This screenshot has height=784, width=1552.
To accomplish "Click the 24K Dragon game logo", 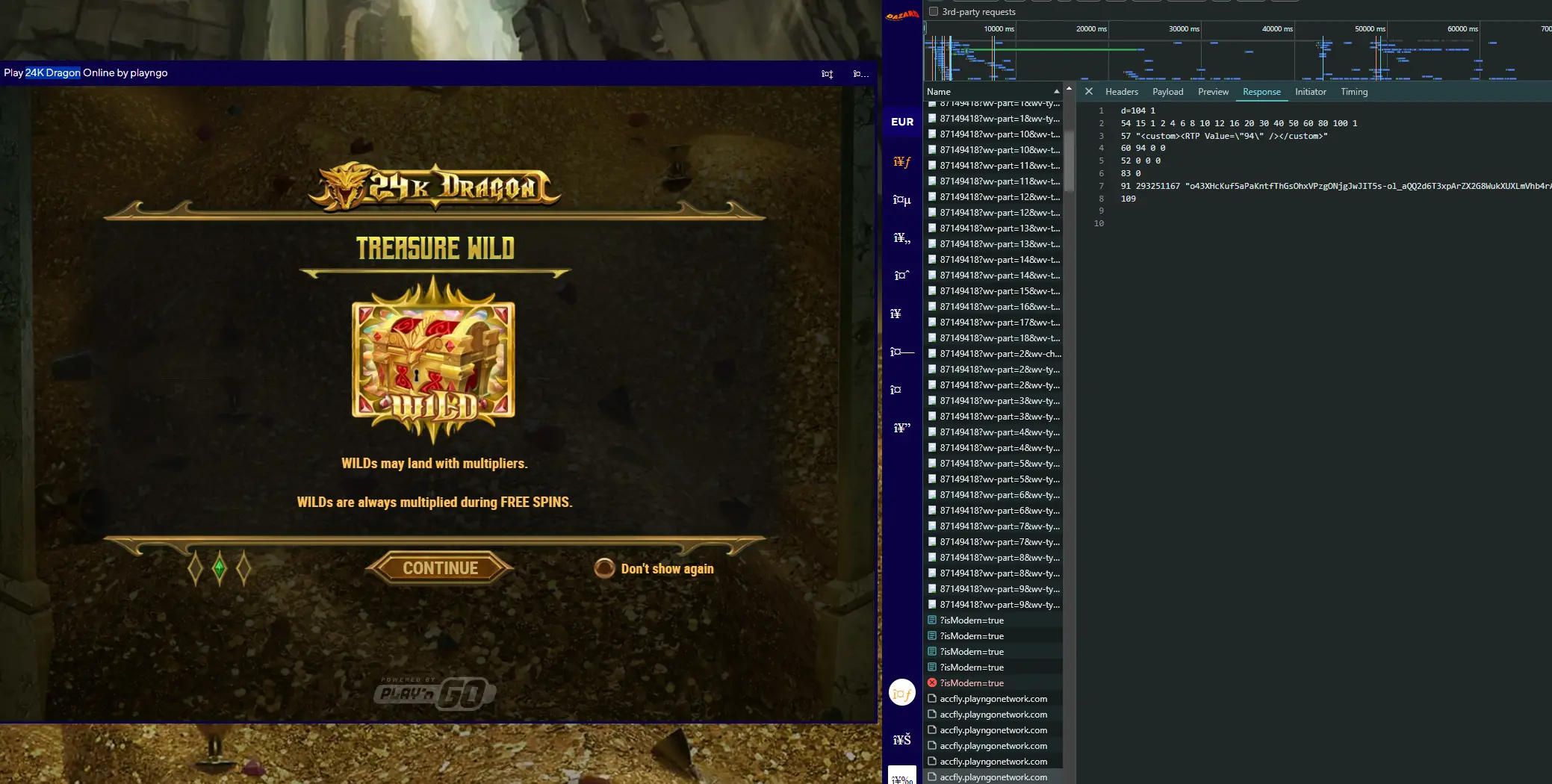I will click(435, 187).
